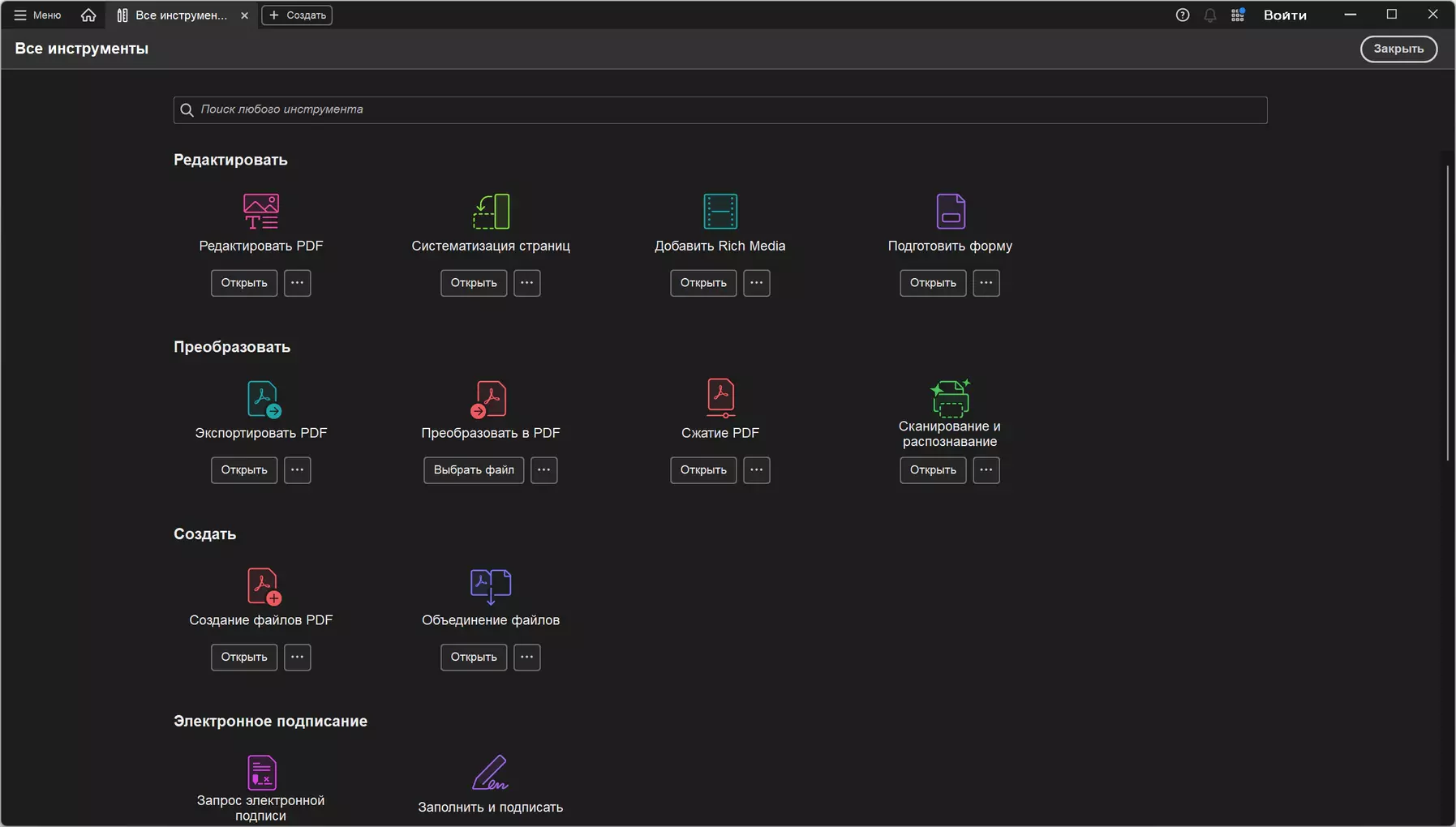Open Систематизация страниц with Открыть button
The width and height of the screenshot is (1456, 827).
(x=474, y=283)
